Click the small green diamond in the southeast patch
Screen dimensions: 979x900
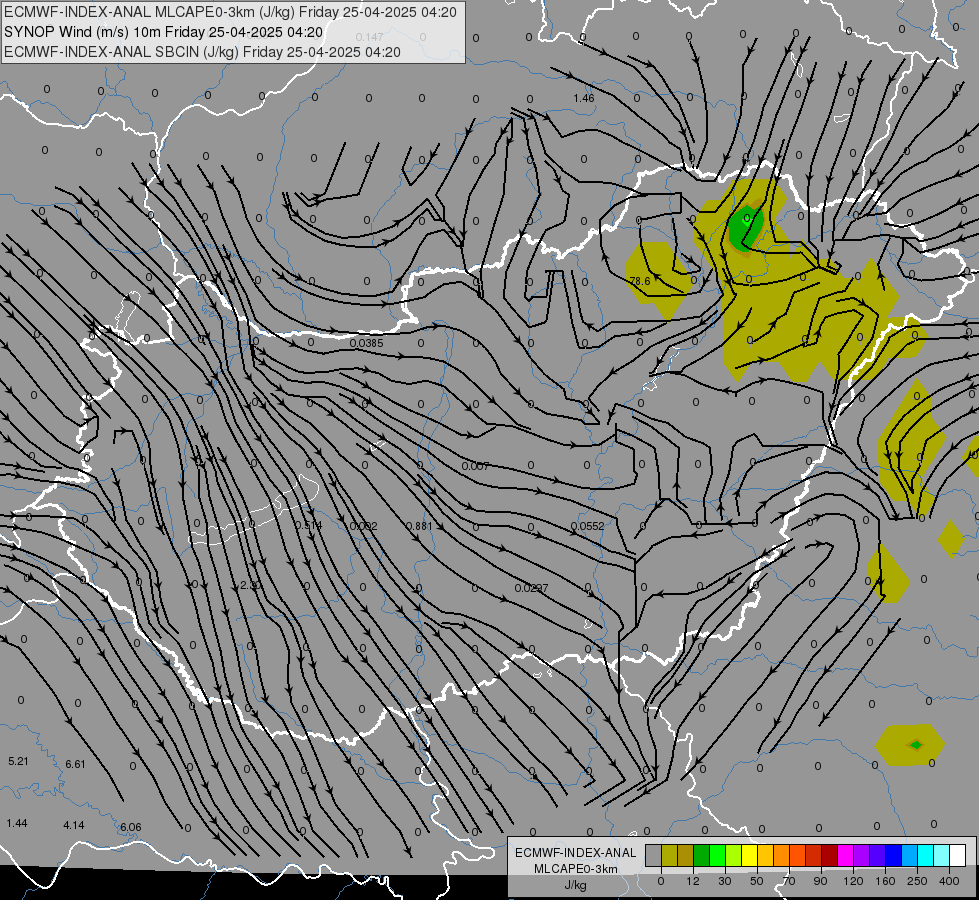point(916,744)
